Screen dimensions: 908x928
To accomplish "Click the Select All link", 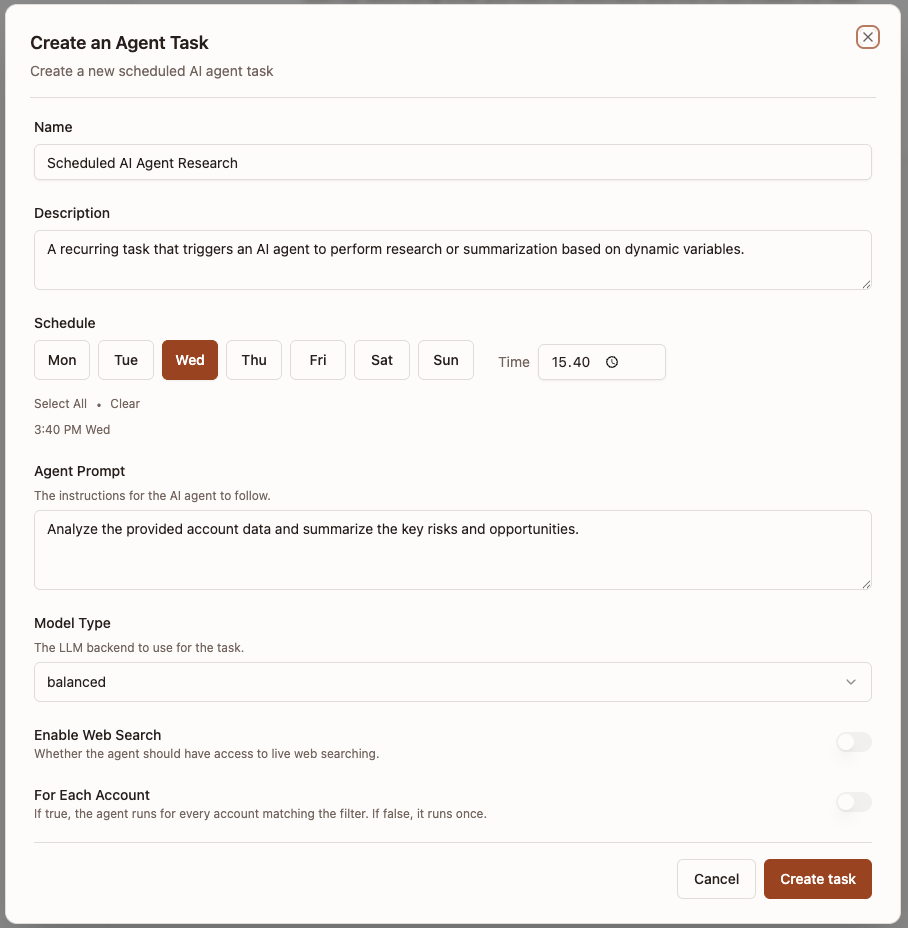I will tap(60, 403).
